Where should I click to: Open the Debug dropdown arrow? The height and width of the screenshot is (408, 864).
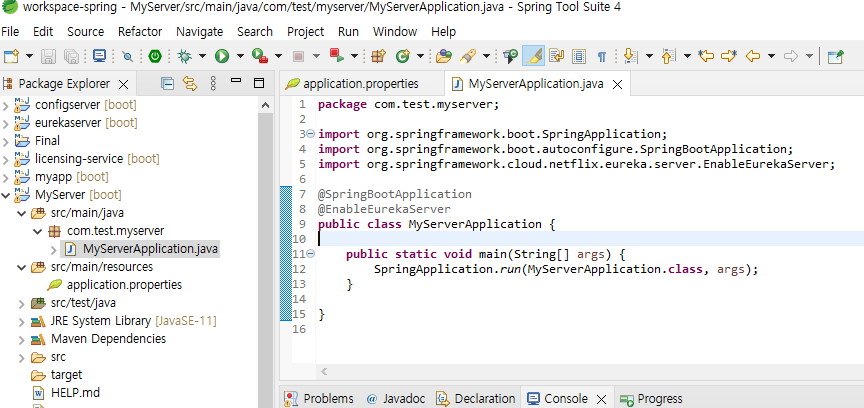202,56
